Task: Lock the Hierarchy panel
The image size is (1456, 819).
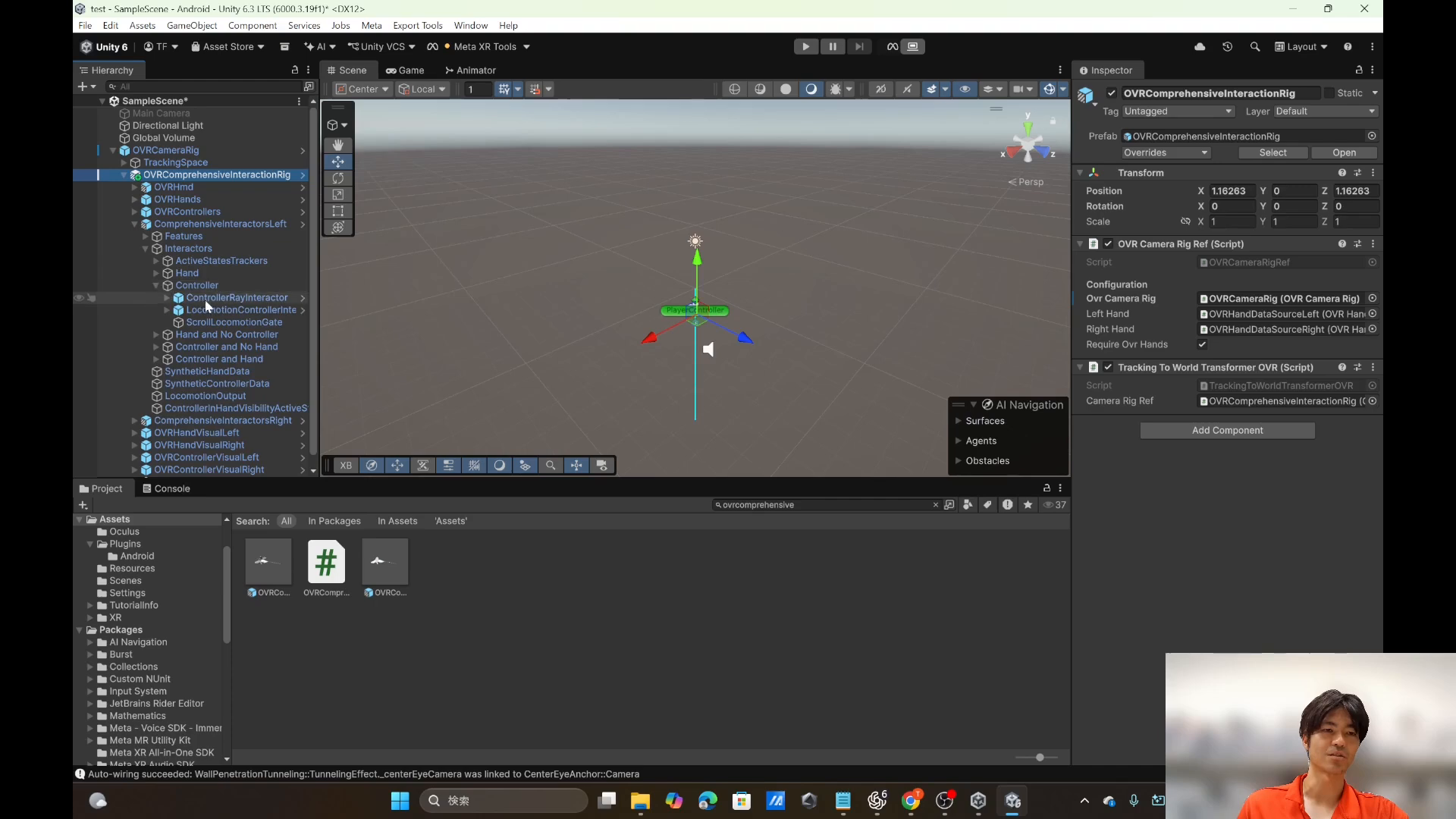Action: [x=295, y=70]
